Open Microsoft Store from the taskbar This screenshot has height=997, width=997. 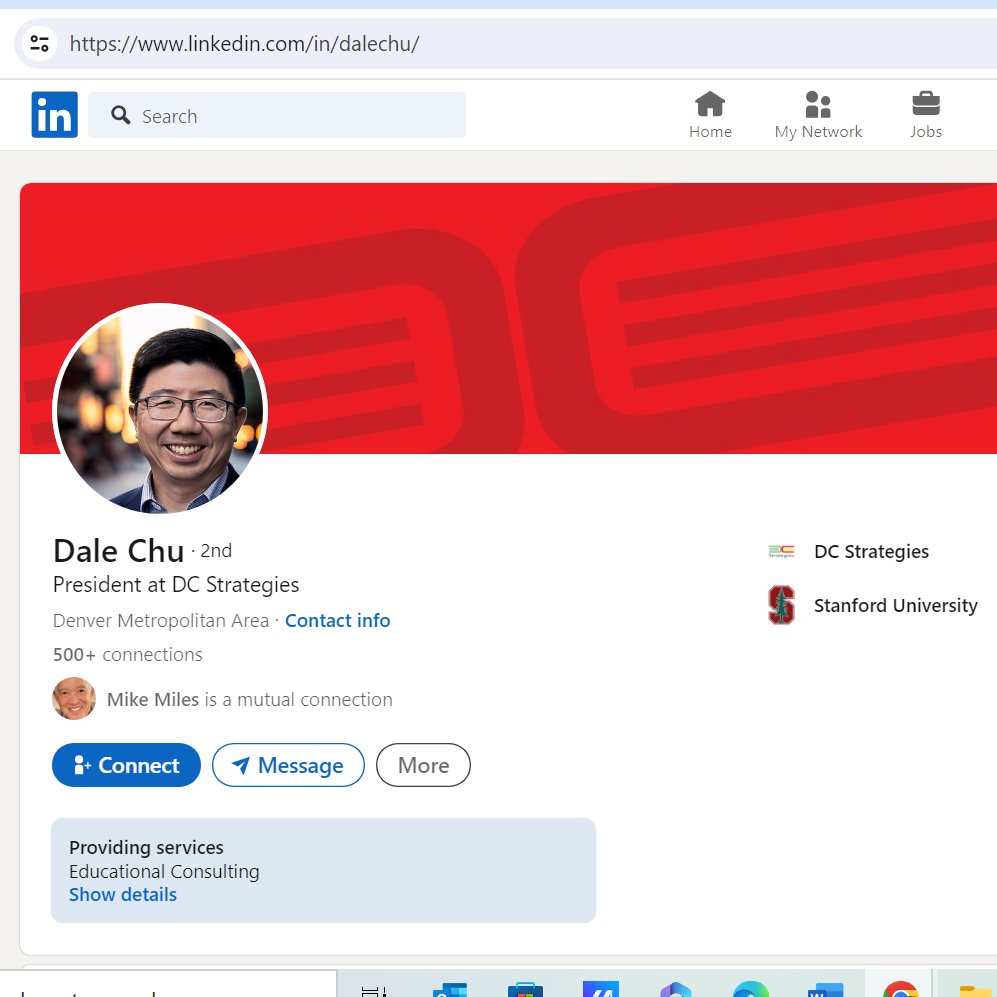525,989
